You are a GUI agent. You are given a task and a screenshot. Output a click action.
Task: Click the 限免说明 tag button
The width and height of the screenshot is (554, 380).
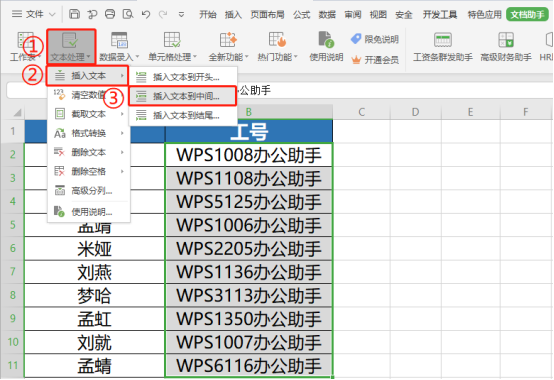(x=375, y=39)
